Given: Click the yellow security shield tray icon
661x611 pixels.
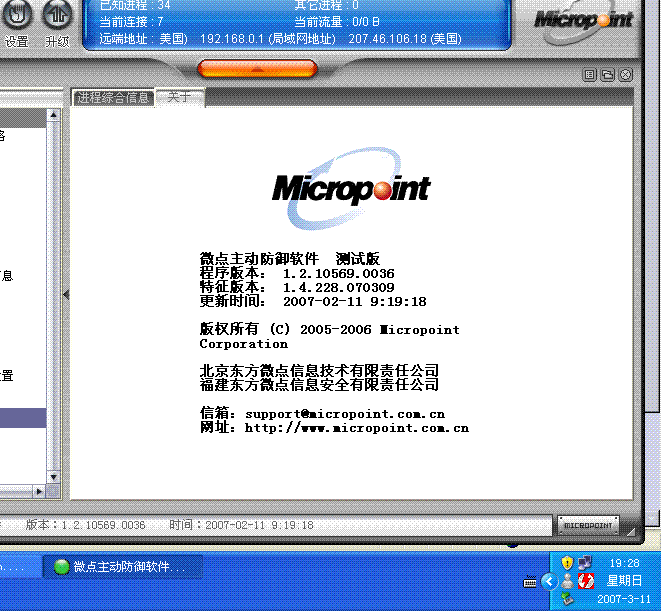Looking at the screenshot, I should (567, 563).
